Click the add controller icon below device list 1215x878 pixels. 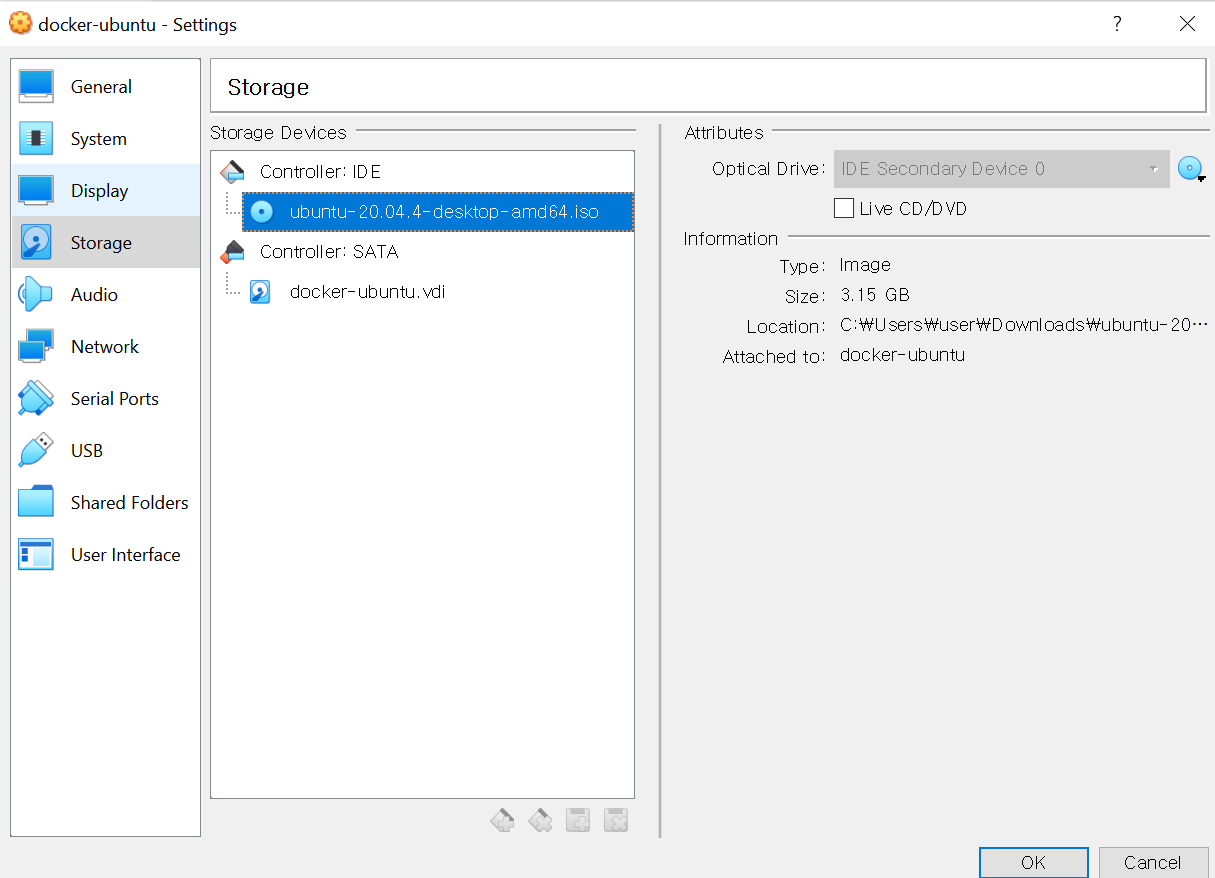click(502, 821)
